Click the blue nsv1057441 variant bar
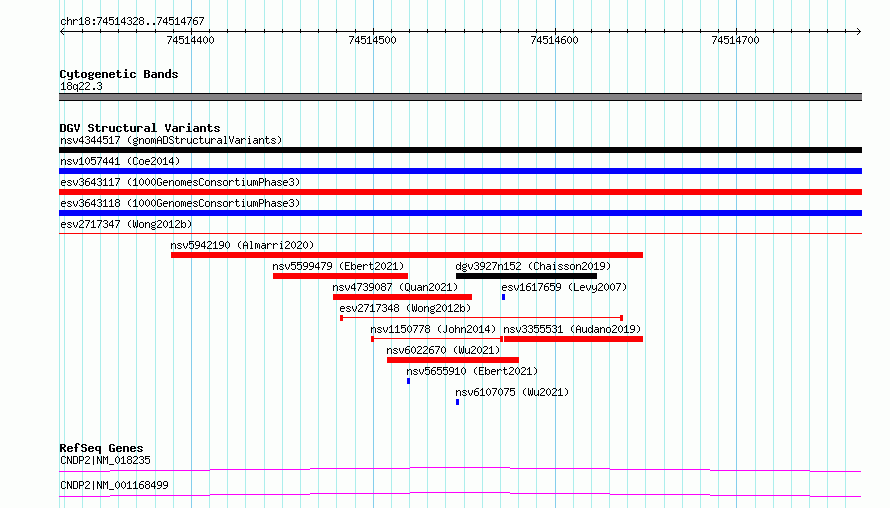The width and height of the screenshot is (890, 508). pyautogui.click(x=460, y=171)
